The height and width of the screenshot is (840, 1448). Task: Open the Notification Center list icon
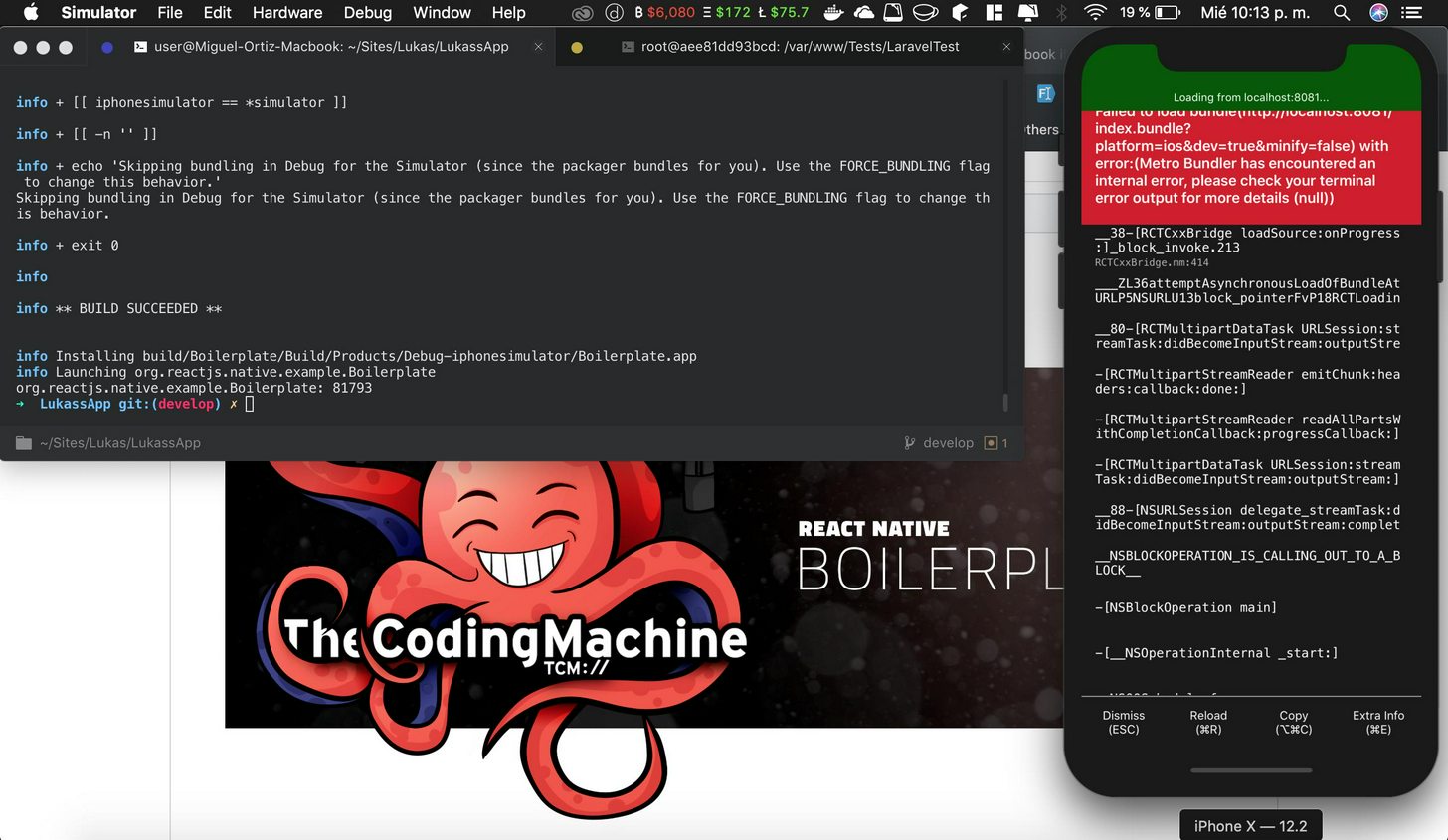coord(1411,13)
